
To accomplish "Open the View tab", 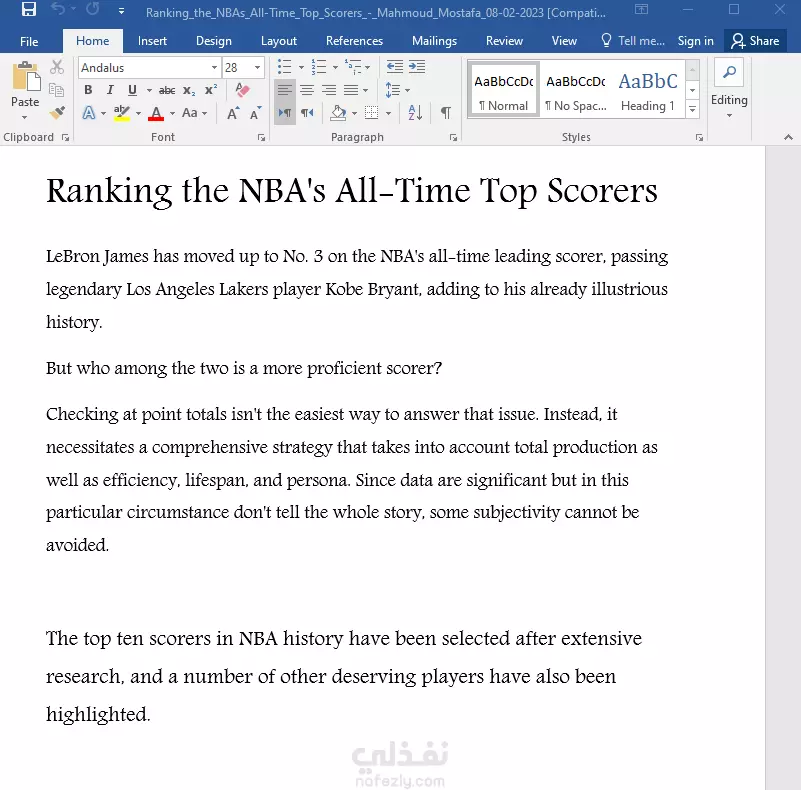I will 564,41.
